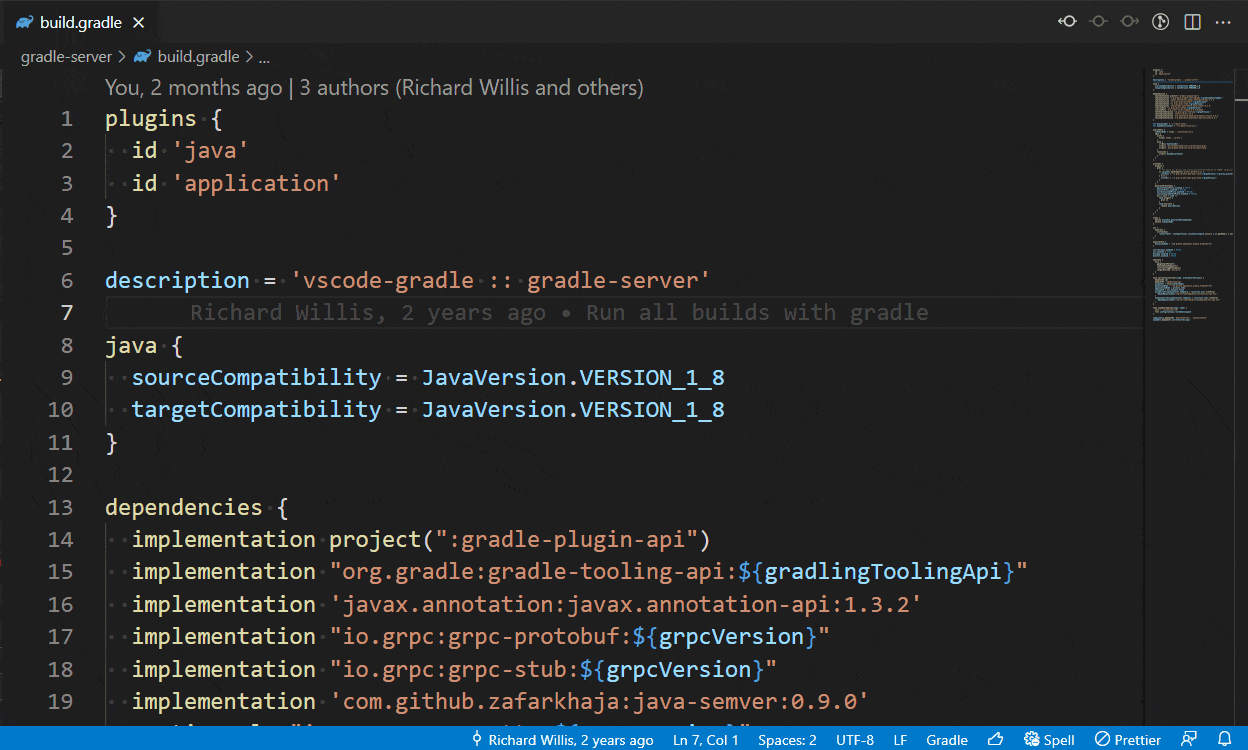Expand the breadcrumb ellipsis symbol

point(265,57)
